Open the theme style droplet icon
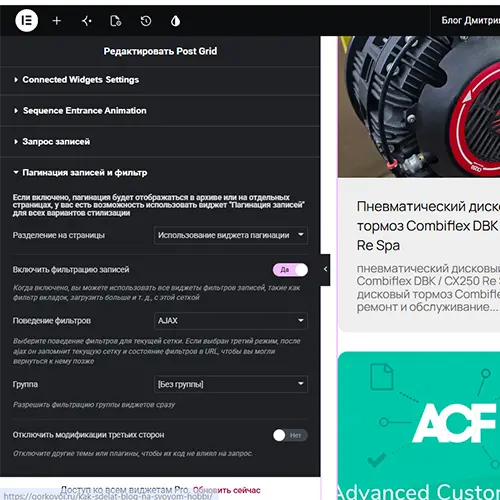Image resolution: width=500 pixels, height=500 pixels. click(x=175, y=21)
